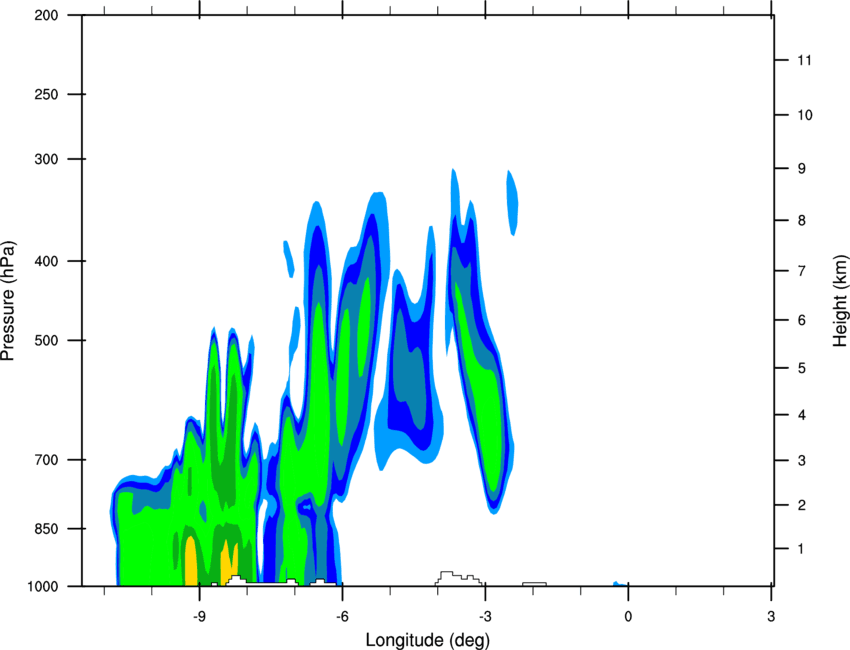Viewport: 850px width, 650px height.
Task: Pick the 3 km height tick label
Action: 801,461
